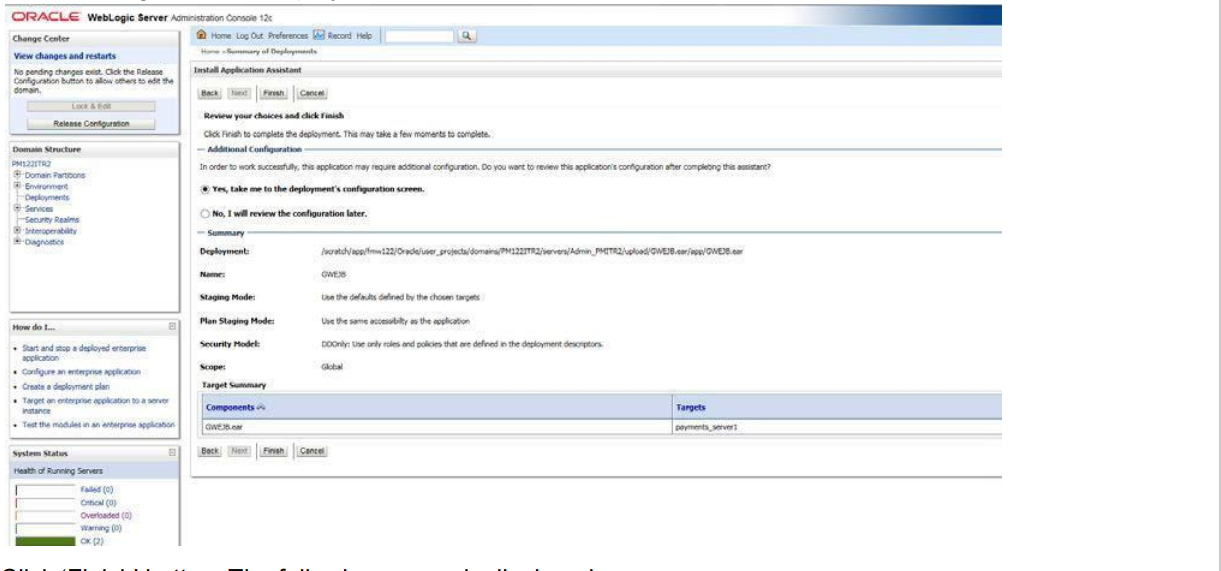1221x571 pixels.
Task: Click the Failed (0) health status
Action: point(97,489)
